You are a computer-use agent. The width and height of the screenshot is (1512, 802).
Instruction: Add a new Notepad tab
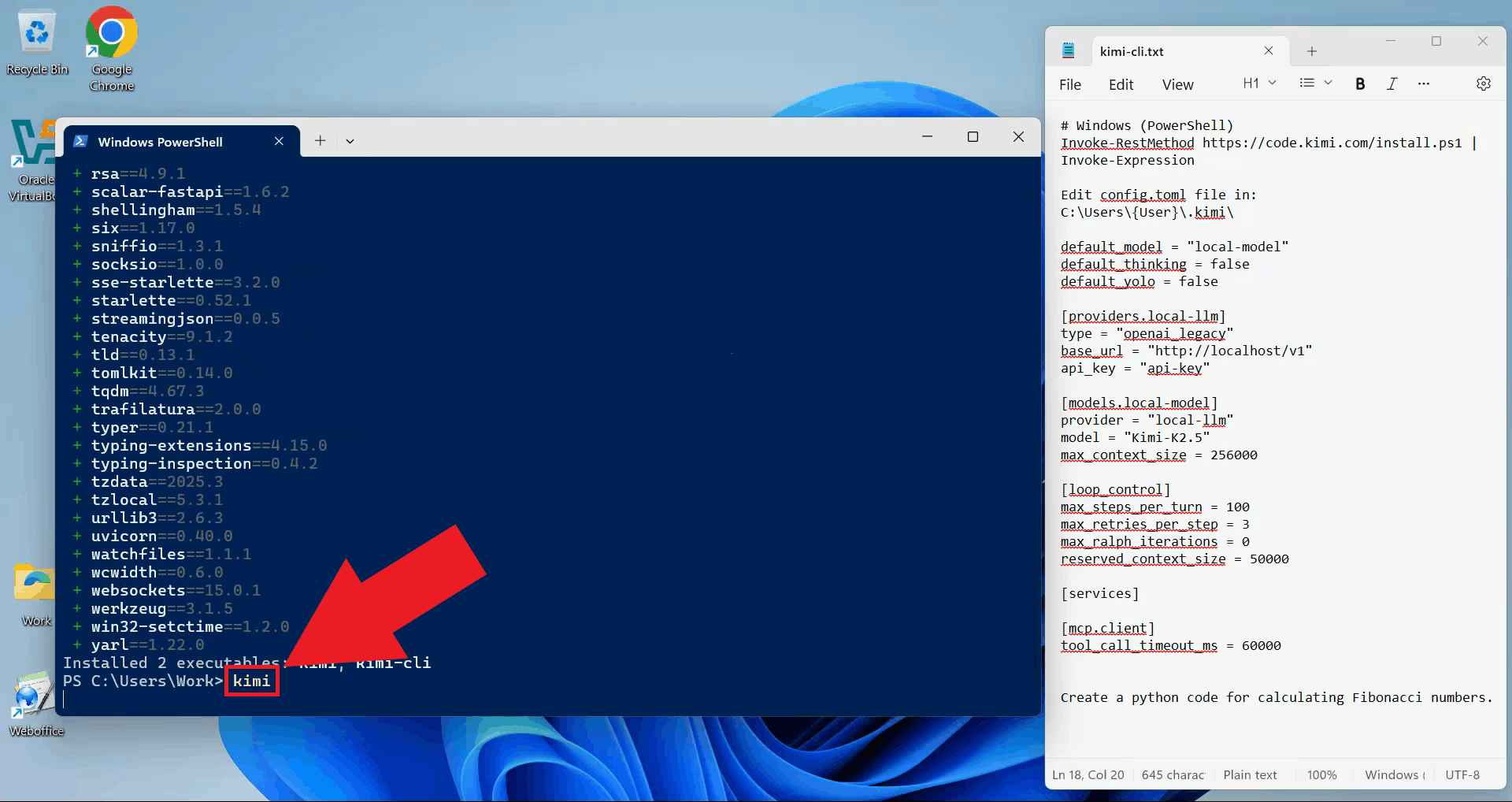coord(1311,51)
